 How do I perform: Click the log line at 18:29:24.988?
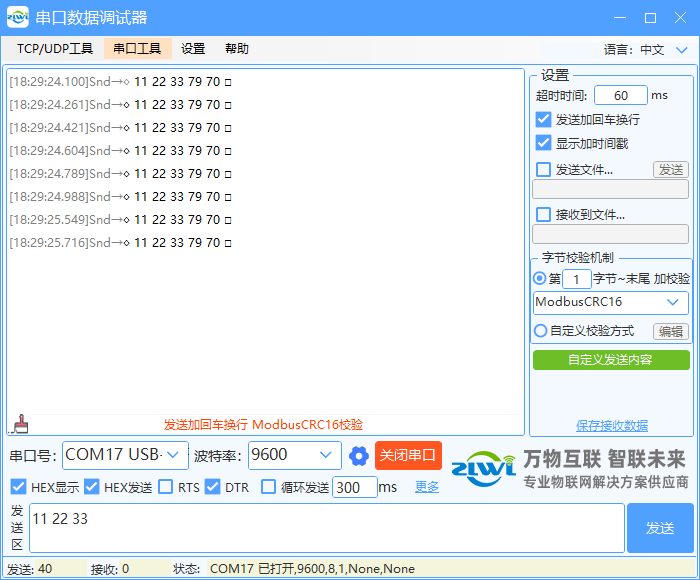(x=121, y=196)
